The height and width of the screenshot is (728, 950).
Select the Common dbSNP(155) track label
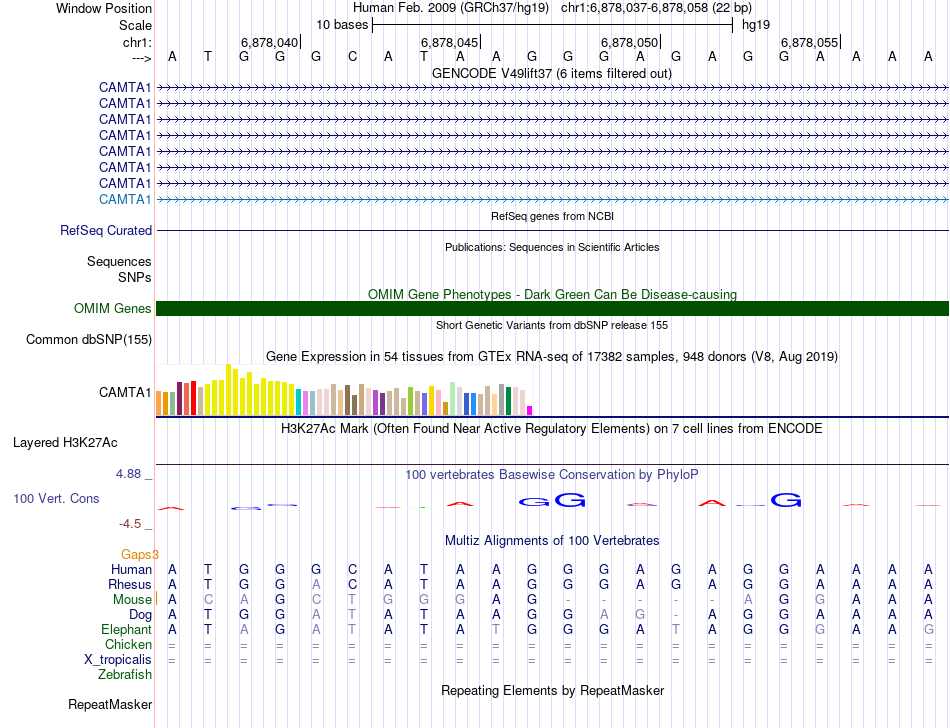tap(89, 340)
